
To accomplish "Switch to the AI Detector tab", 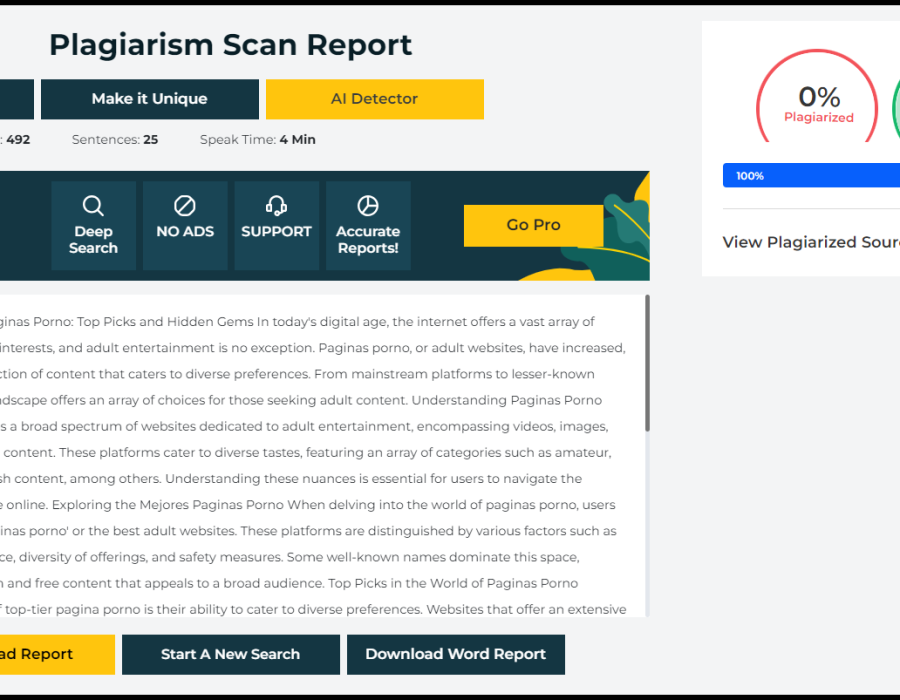I will click(x=374, y=99).
